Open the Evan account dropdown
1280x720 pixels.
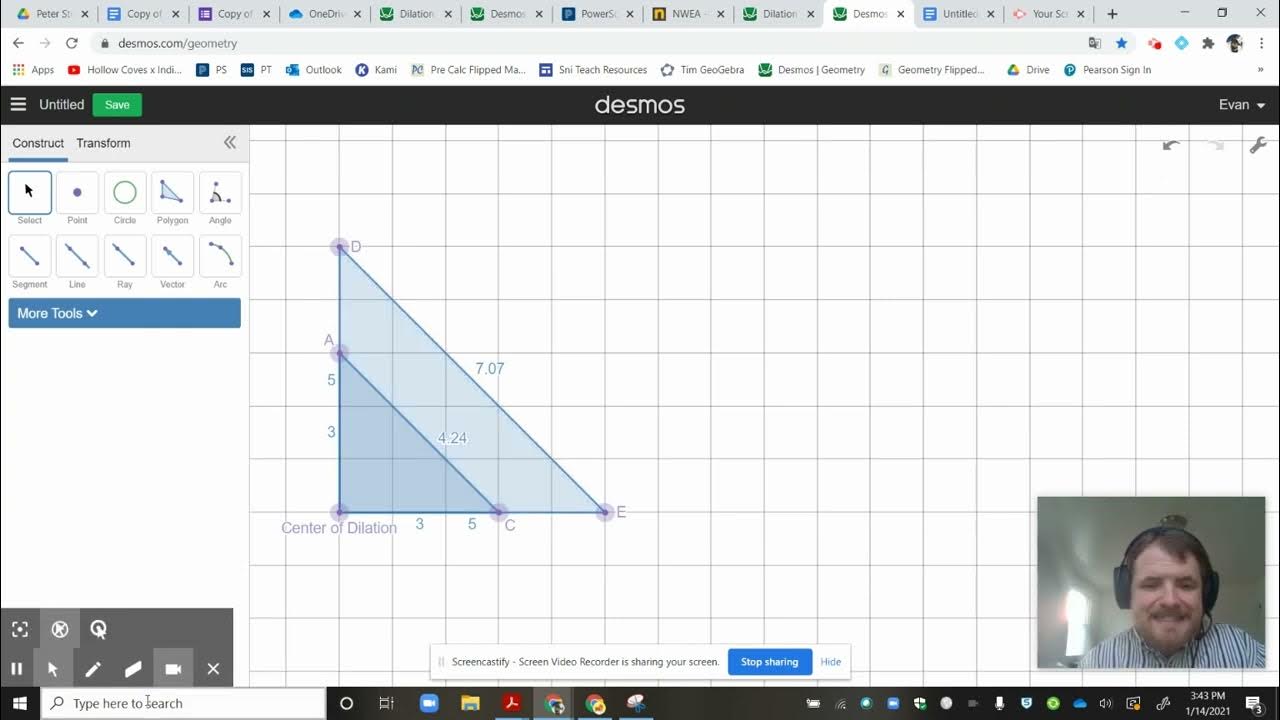[1242, 104]
